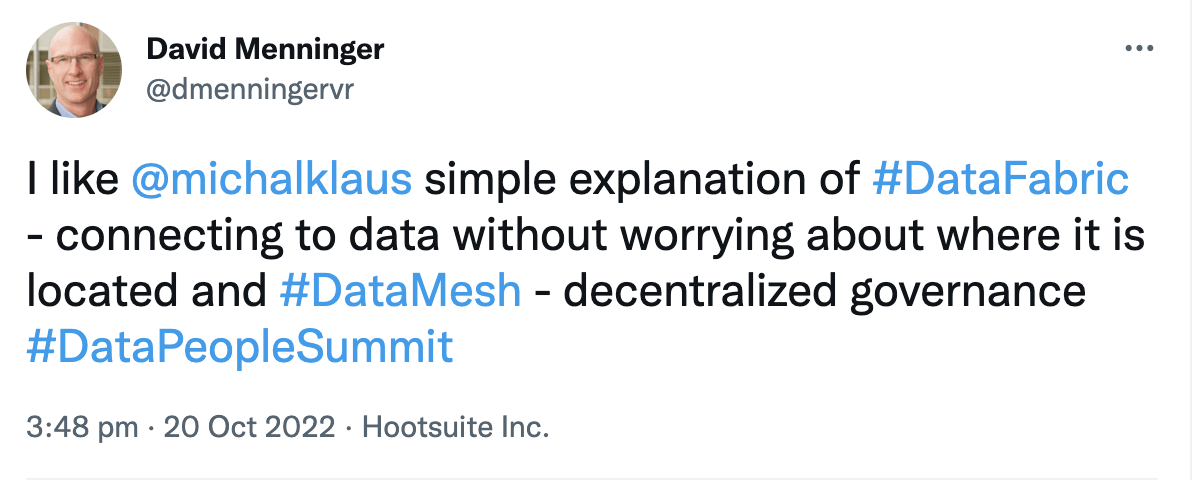Open the more options ellipsis menu
This screenshot has width=1194, height=480.
coord(1139,49)
